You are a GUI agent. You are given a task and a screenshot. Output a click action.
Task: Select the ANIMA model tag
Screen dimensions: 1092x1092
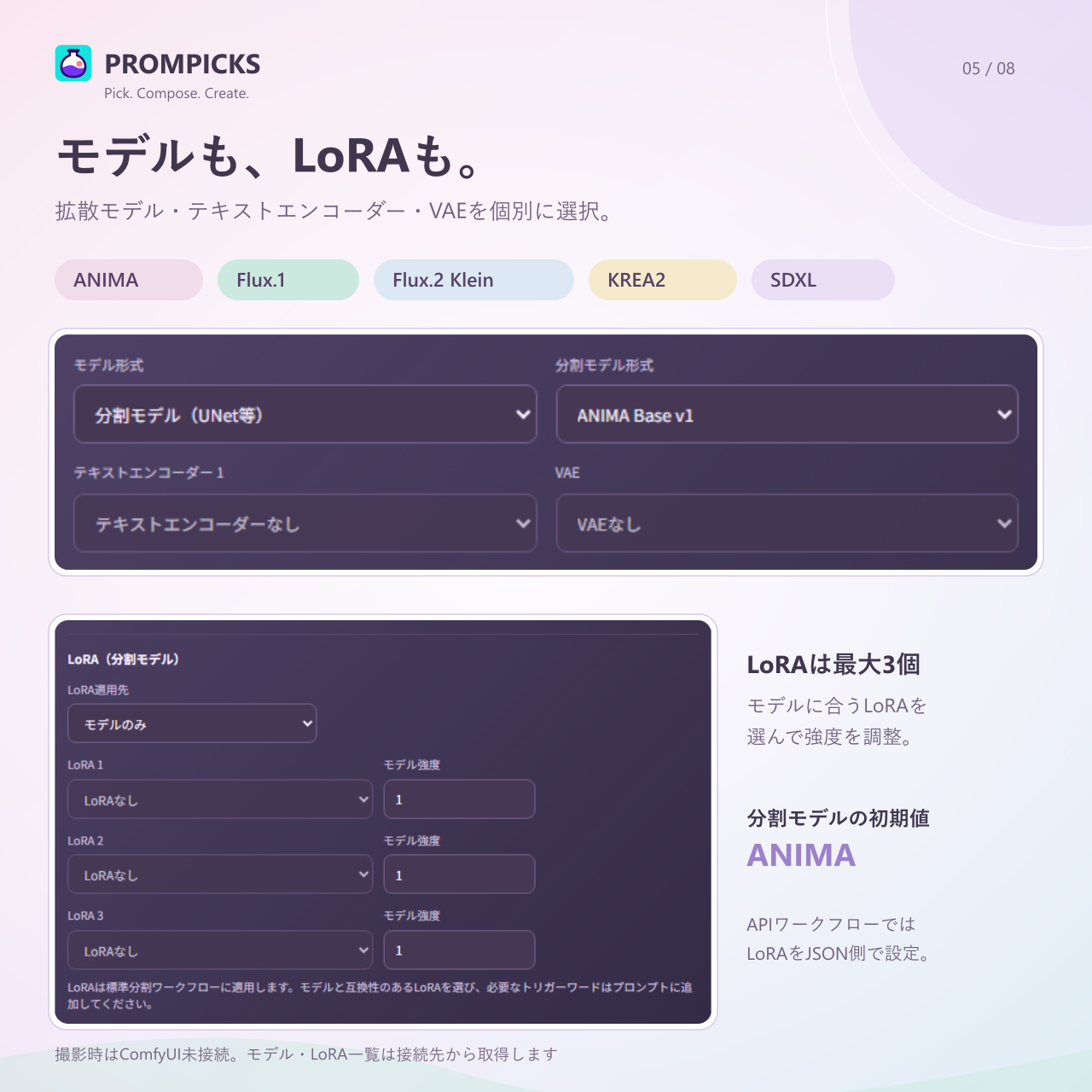point(129,280)
